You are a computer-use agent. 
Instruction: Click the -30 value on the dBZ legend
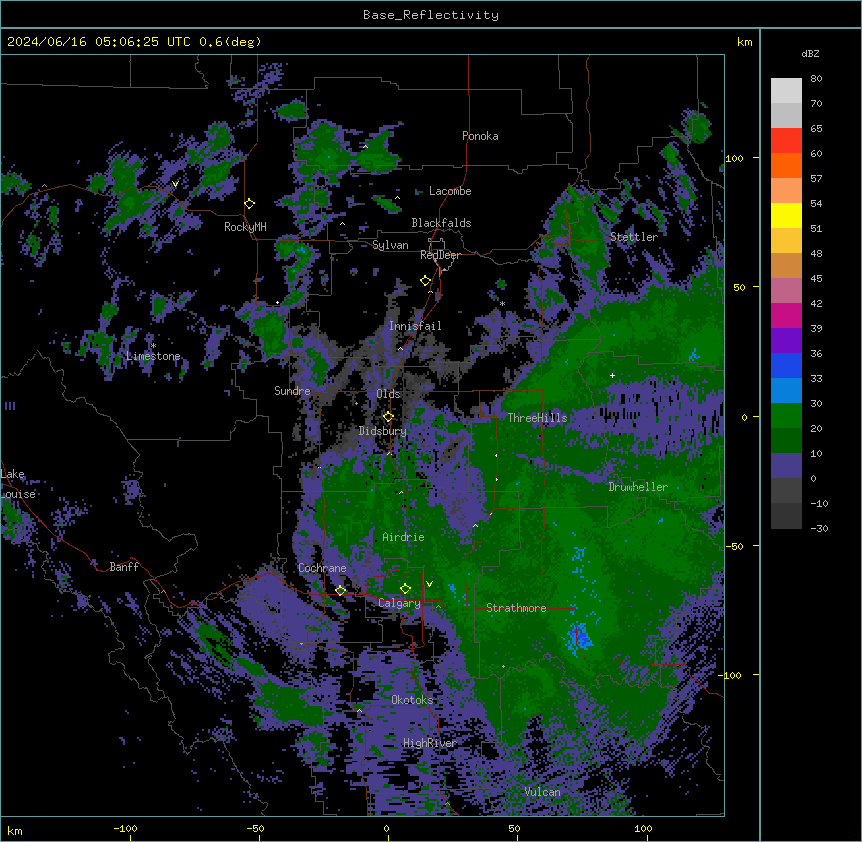tap(819, 529)
